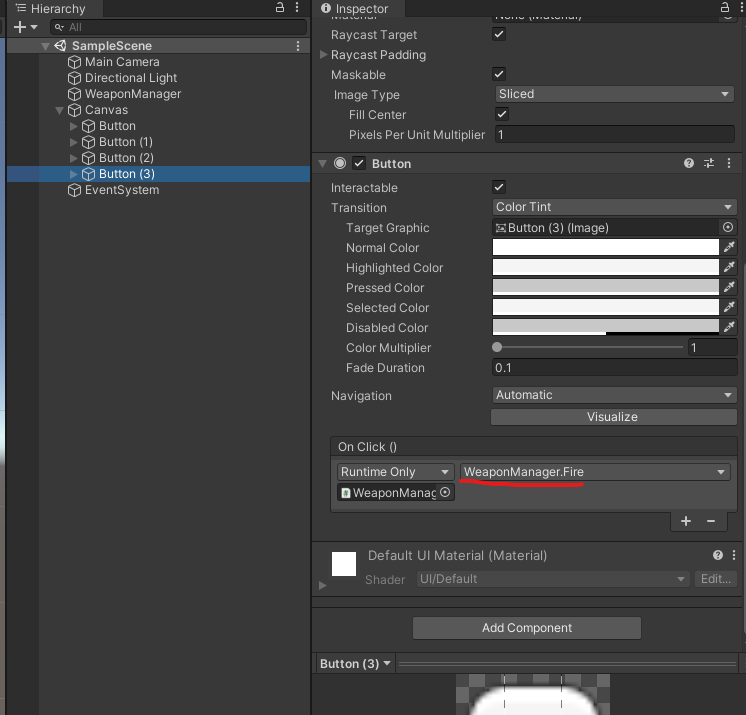This screenshot has width=746, height=715.
Task: Expand Button (2) in Hierarchy
Action: pyautogui.click(x=73, y=158)
